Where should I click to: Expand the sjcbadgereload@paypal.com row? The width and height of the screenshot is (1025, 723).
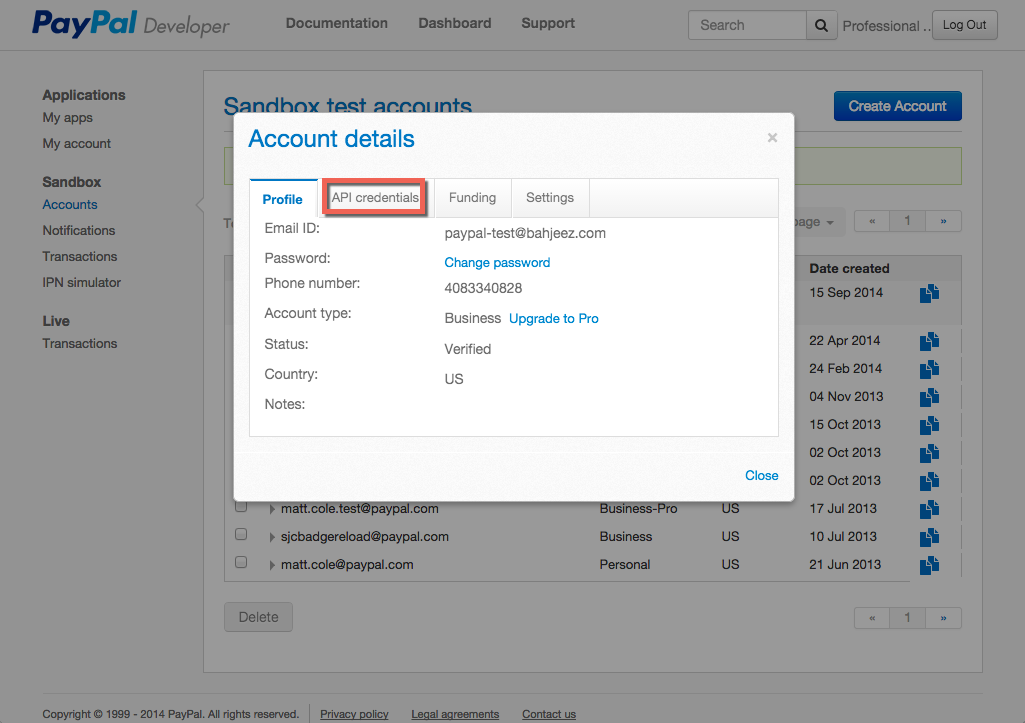pos(272,537)
